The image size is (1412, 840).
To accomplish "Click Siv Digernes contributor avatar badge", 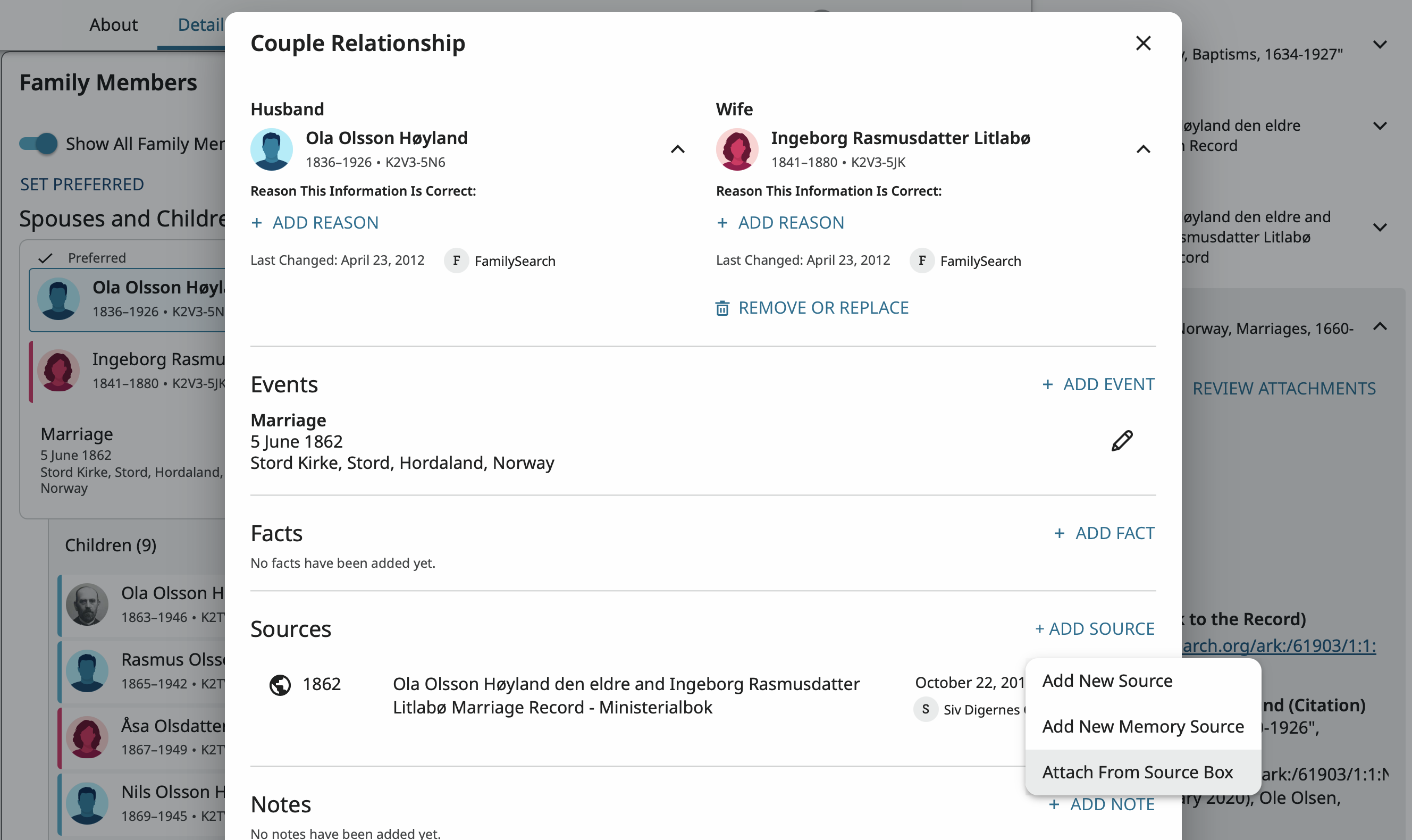I will (x=926, y=709).
